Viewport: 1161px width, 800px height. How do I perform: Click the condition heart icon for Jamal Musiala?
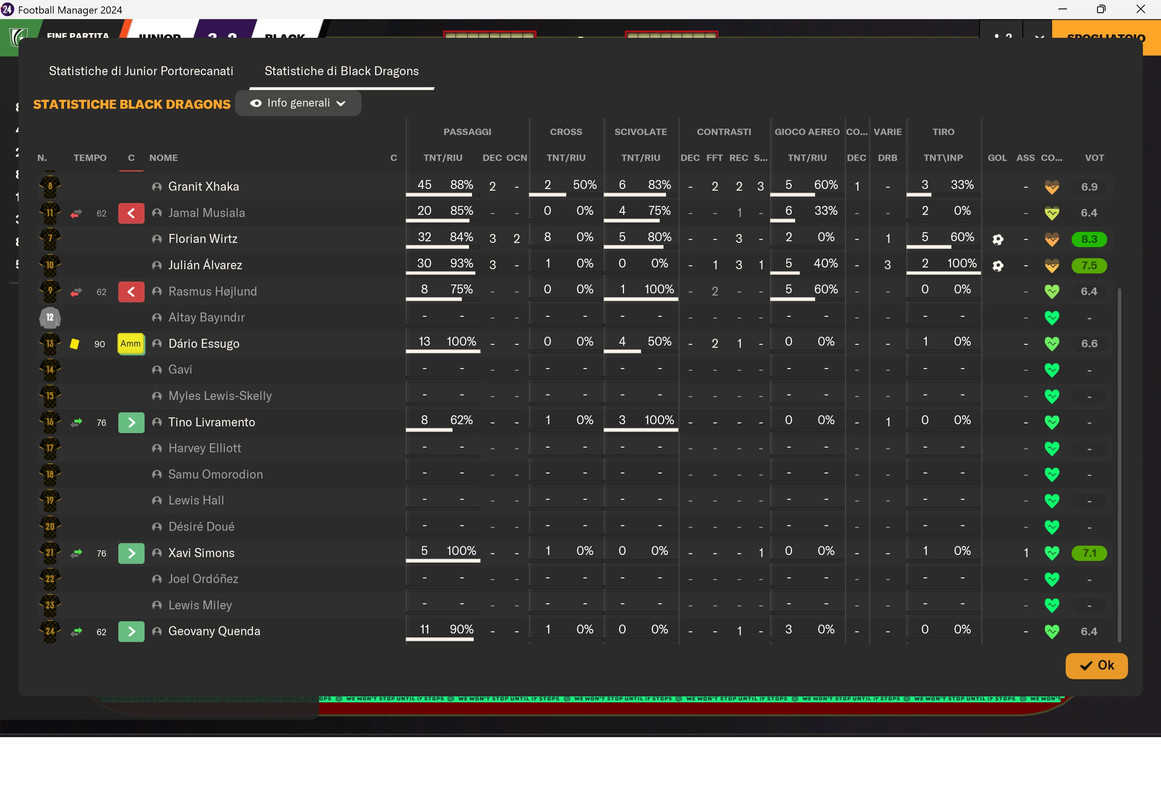(x=1051, y=213)
